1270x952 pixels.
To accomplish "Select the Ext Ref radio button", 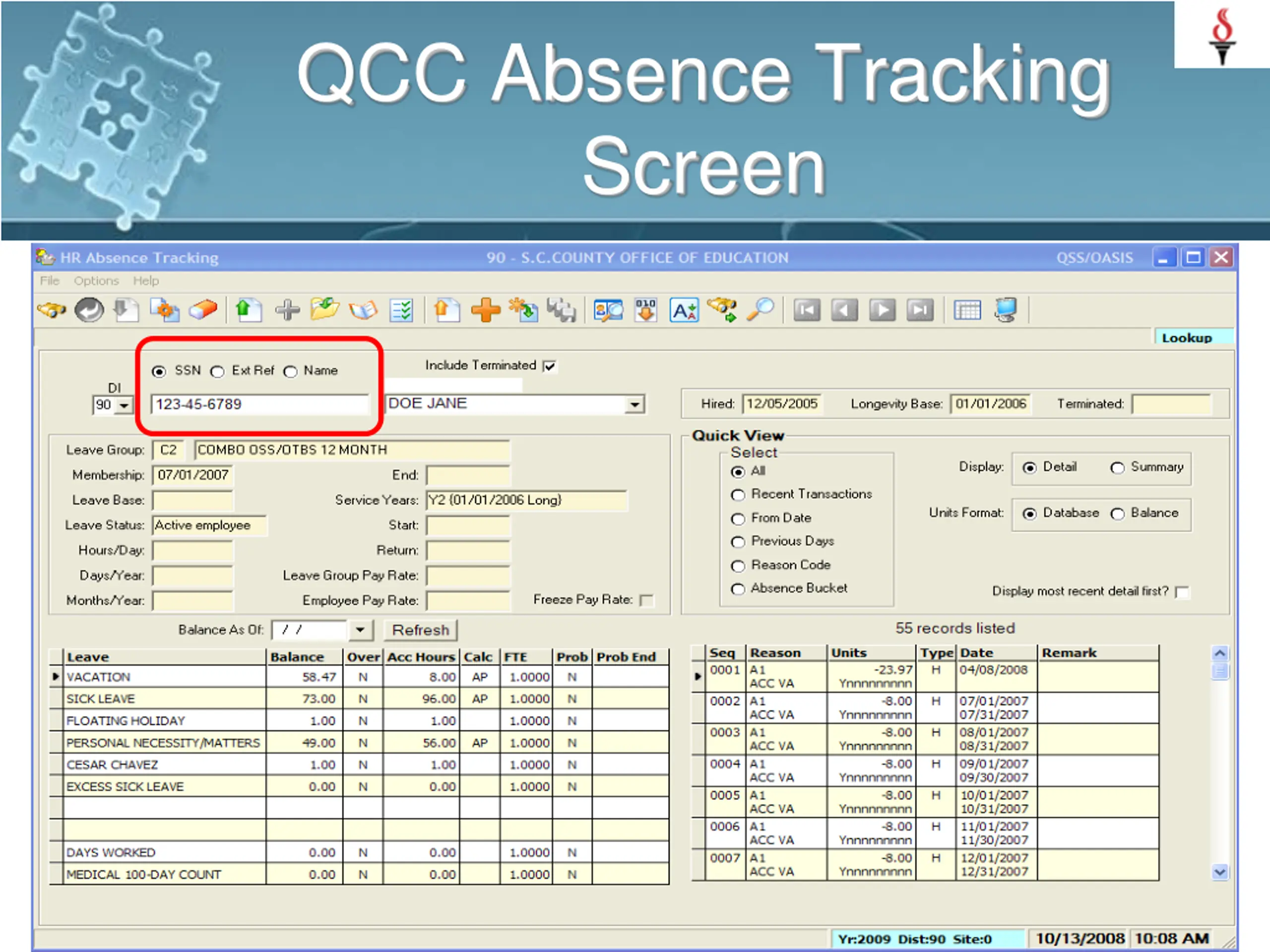I will click(217, 372).
